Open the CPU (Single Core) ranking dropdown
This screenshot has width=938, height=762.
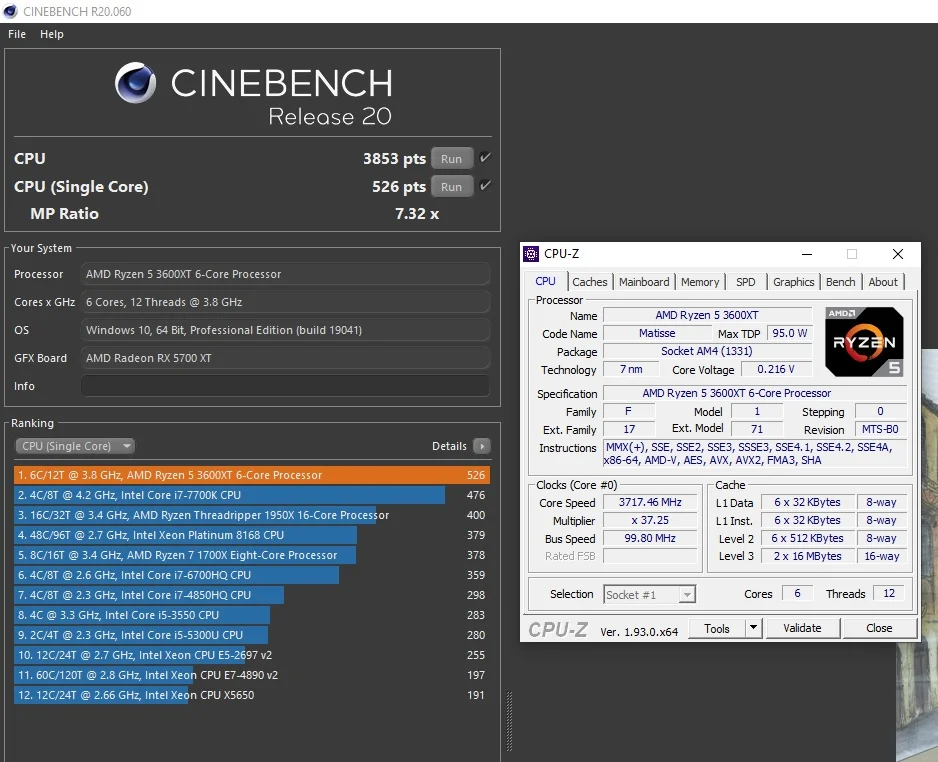[75, 446]
